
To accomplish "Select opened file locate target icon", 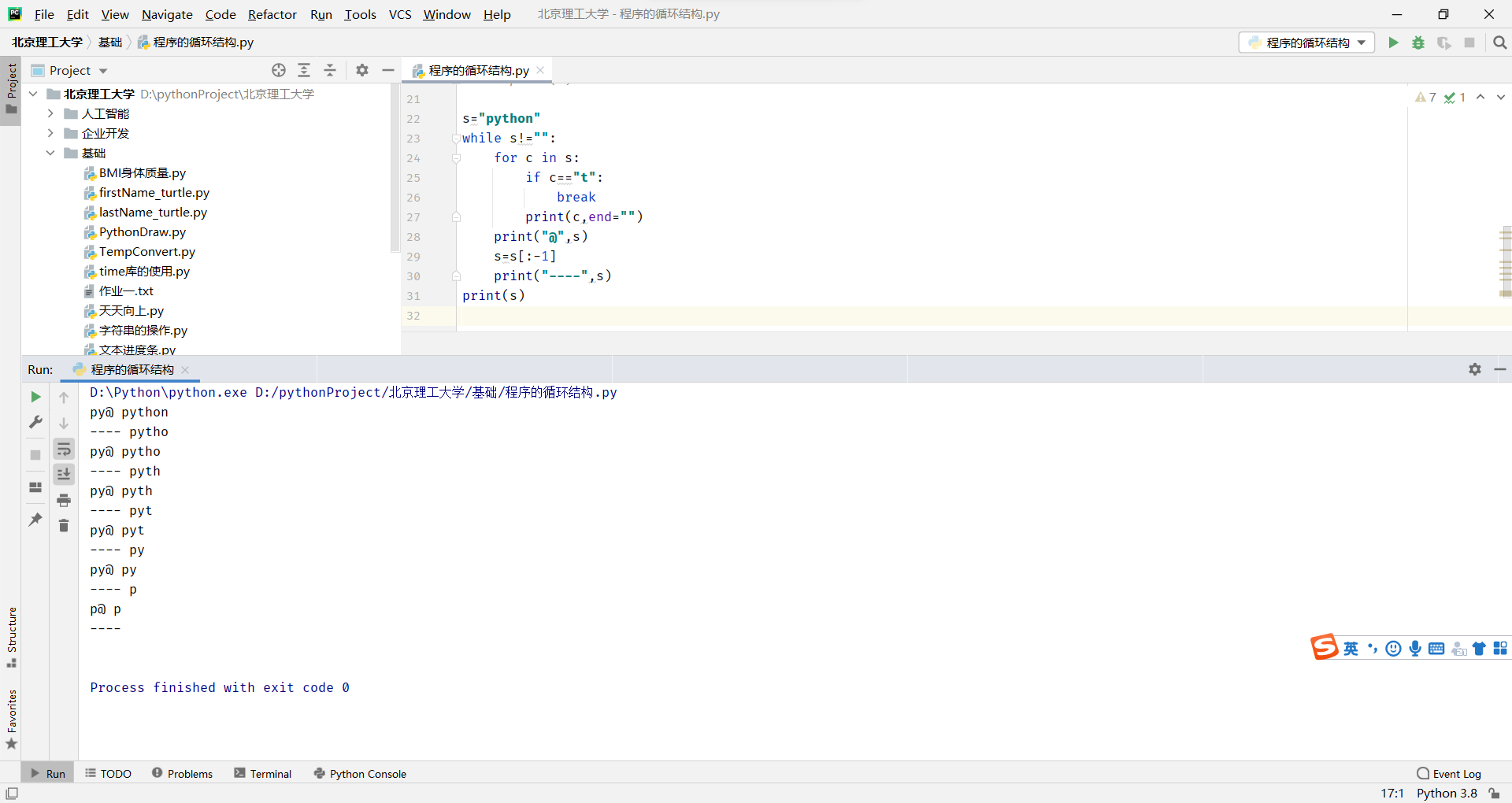I will click(x=279, y=70).
